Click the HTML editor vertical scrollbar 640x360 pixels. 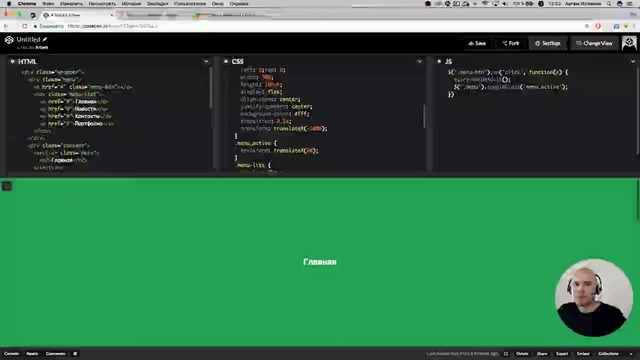click(x=211, y=88)
